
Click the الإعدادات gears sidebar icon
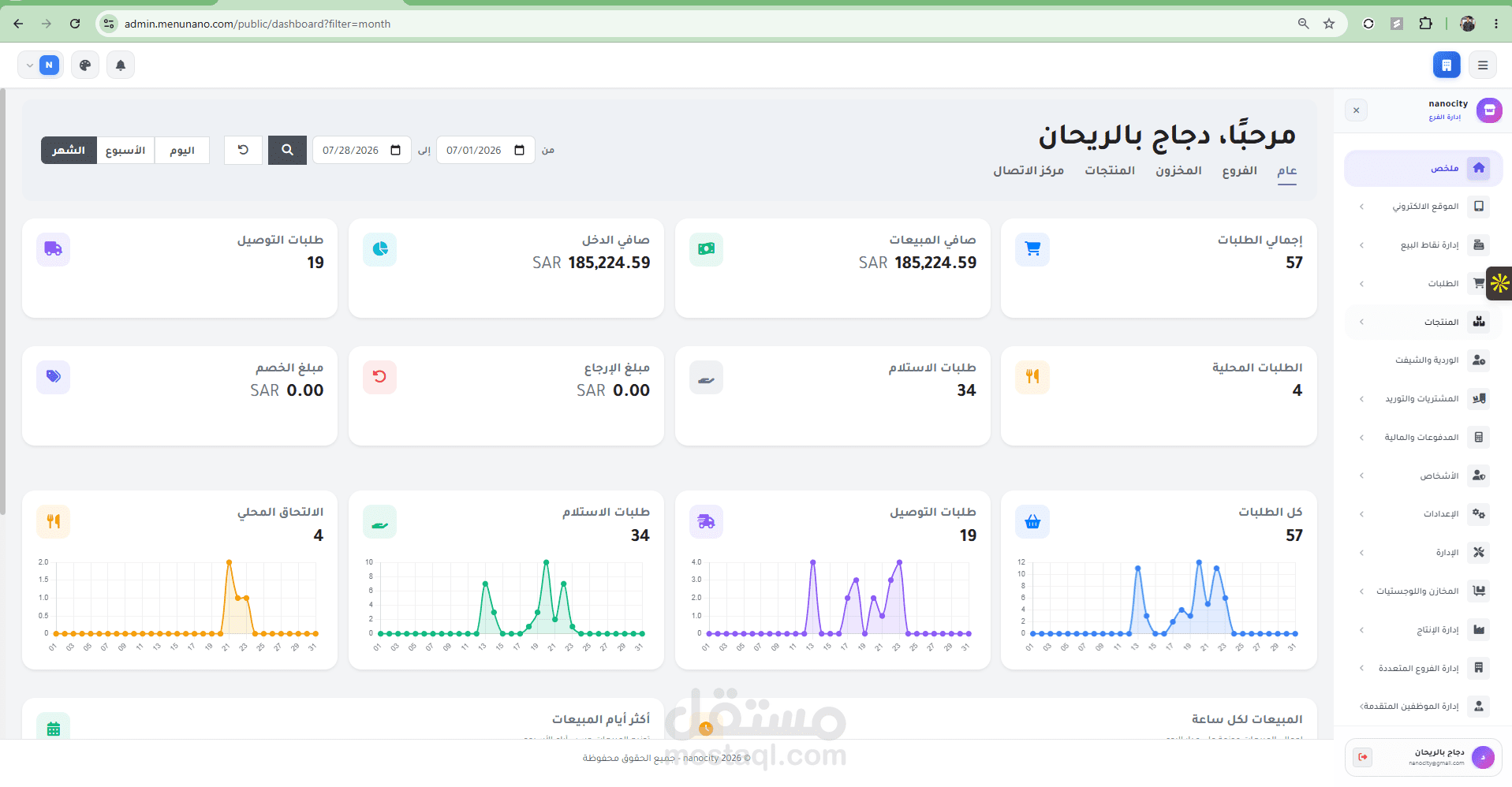pos(1479,514)
